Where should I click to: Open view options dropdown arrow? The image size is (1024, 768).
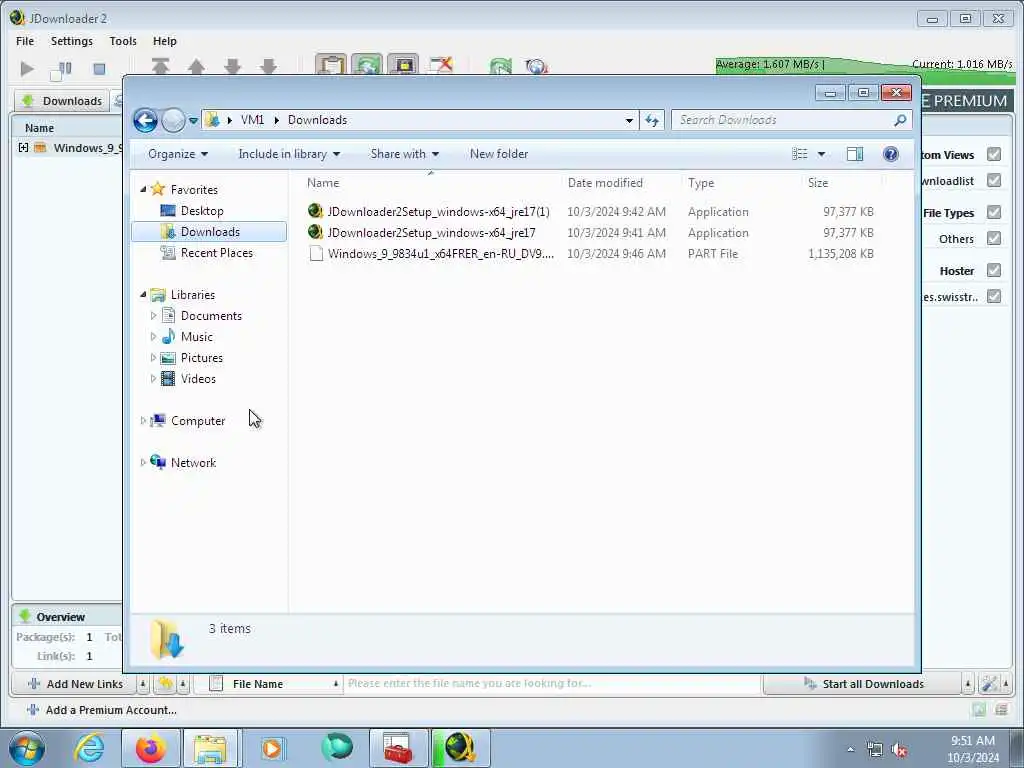point(822,154)
